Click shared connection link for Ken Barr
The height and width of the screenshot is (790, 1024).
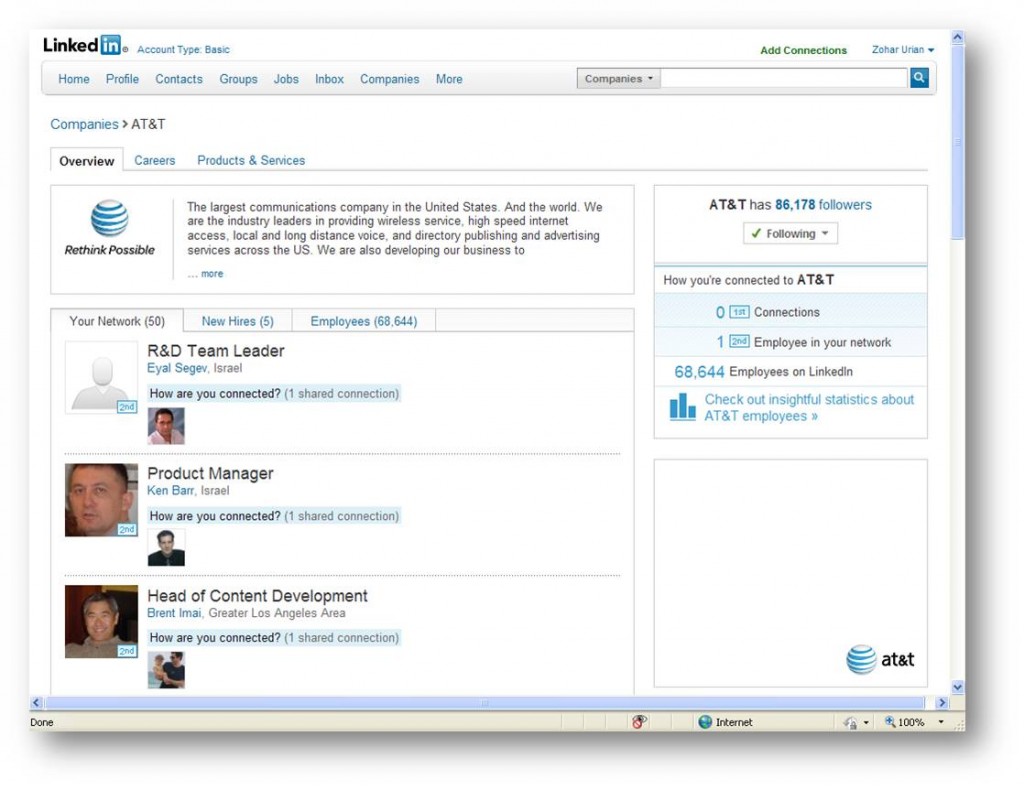click(x=342, y=516)
